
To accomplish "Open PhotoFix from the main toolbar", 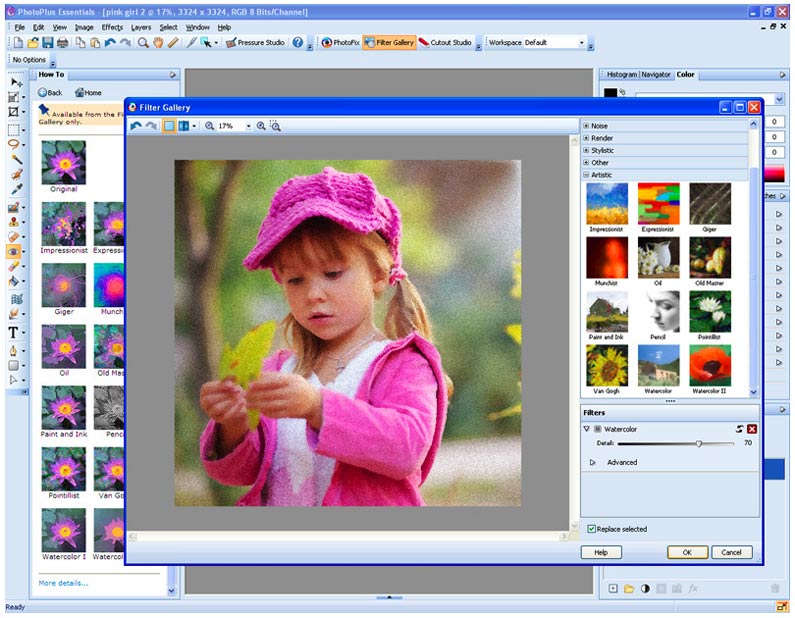I will [x=340, y=43].
